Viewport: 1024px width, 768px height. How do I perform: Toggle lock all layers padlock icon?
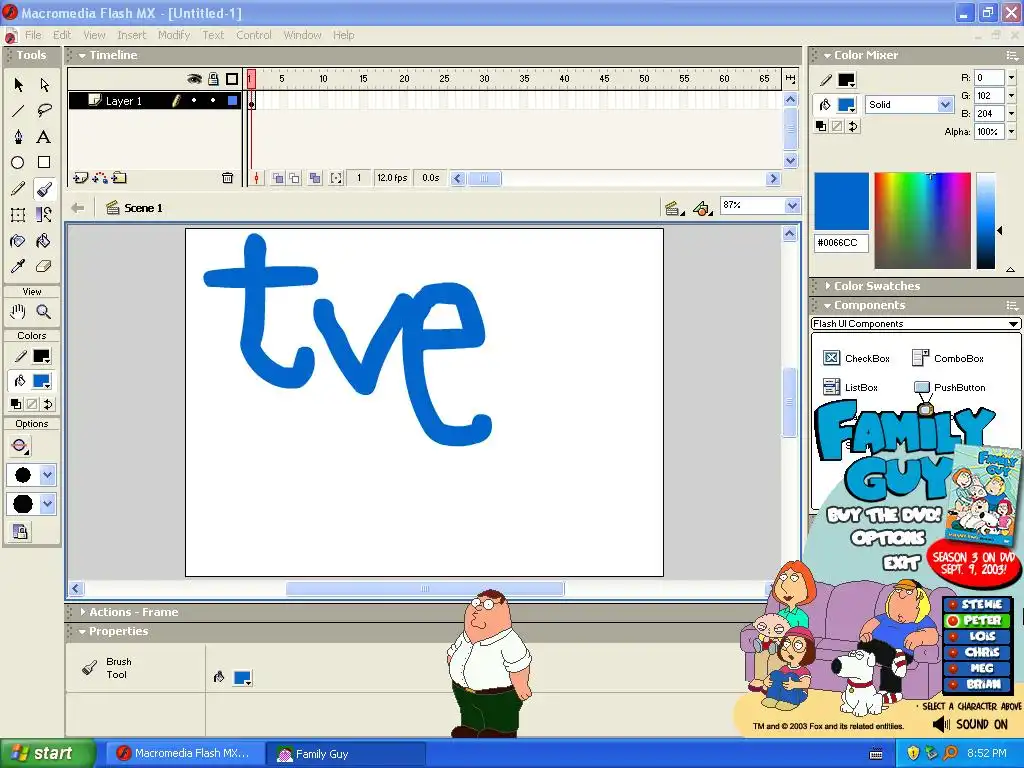pyautogui.click(x=213, y=79)
